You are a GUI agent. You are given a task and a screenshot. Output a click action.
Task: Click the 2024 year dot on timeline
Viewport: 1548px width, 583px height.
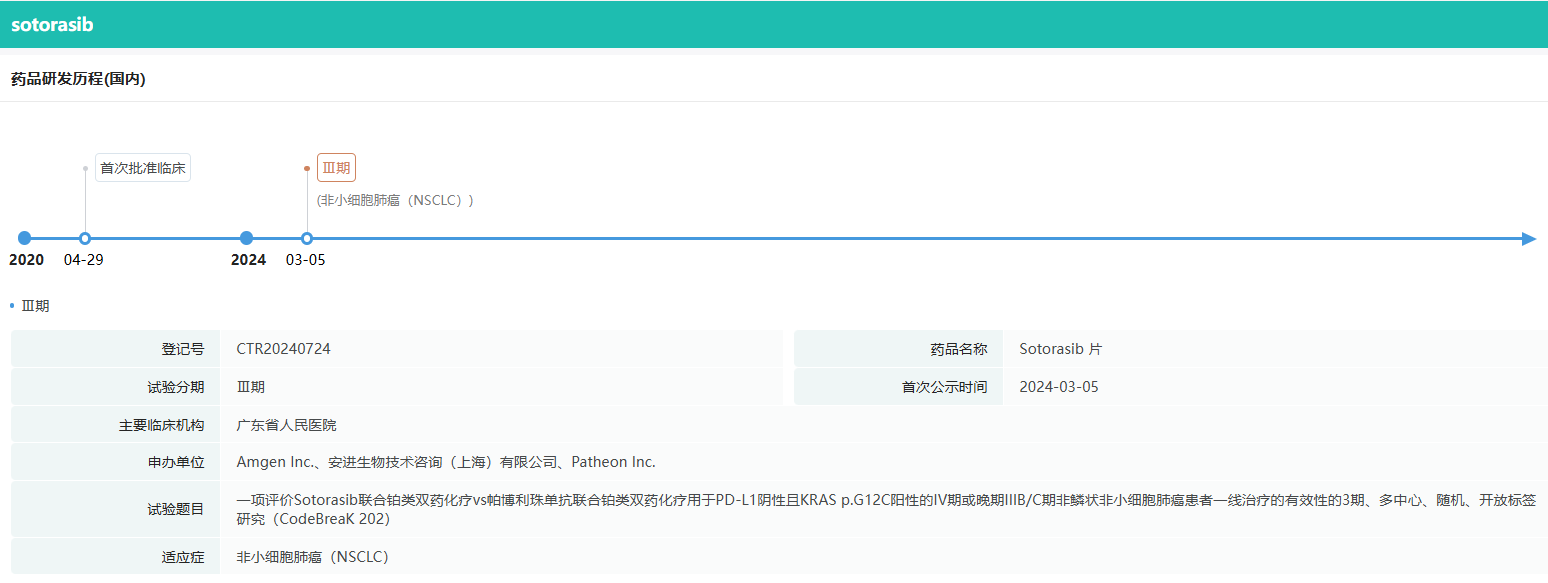point(247,238)
